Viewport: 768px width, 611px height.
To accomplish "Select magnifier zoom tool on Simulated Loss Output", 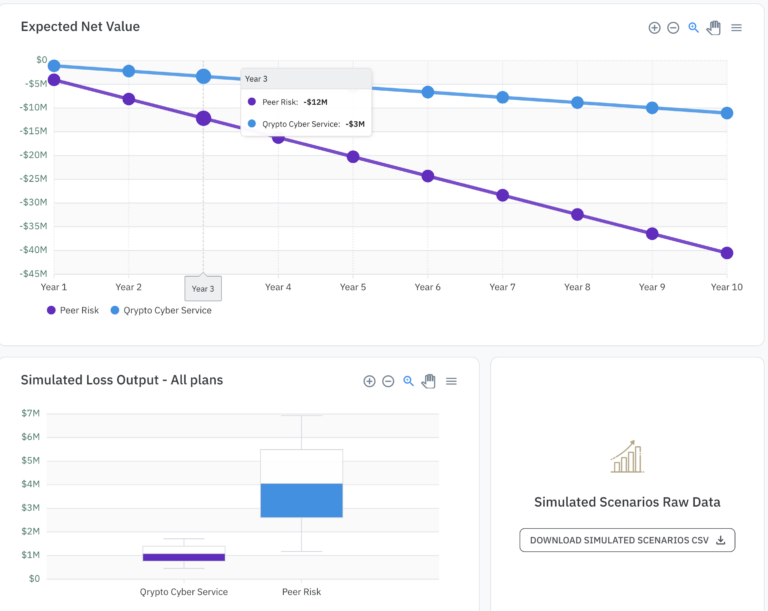I will pos(408,381).
